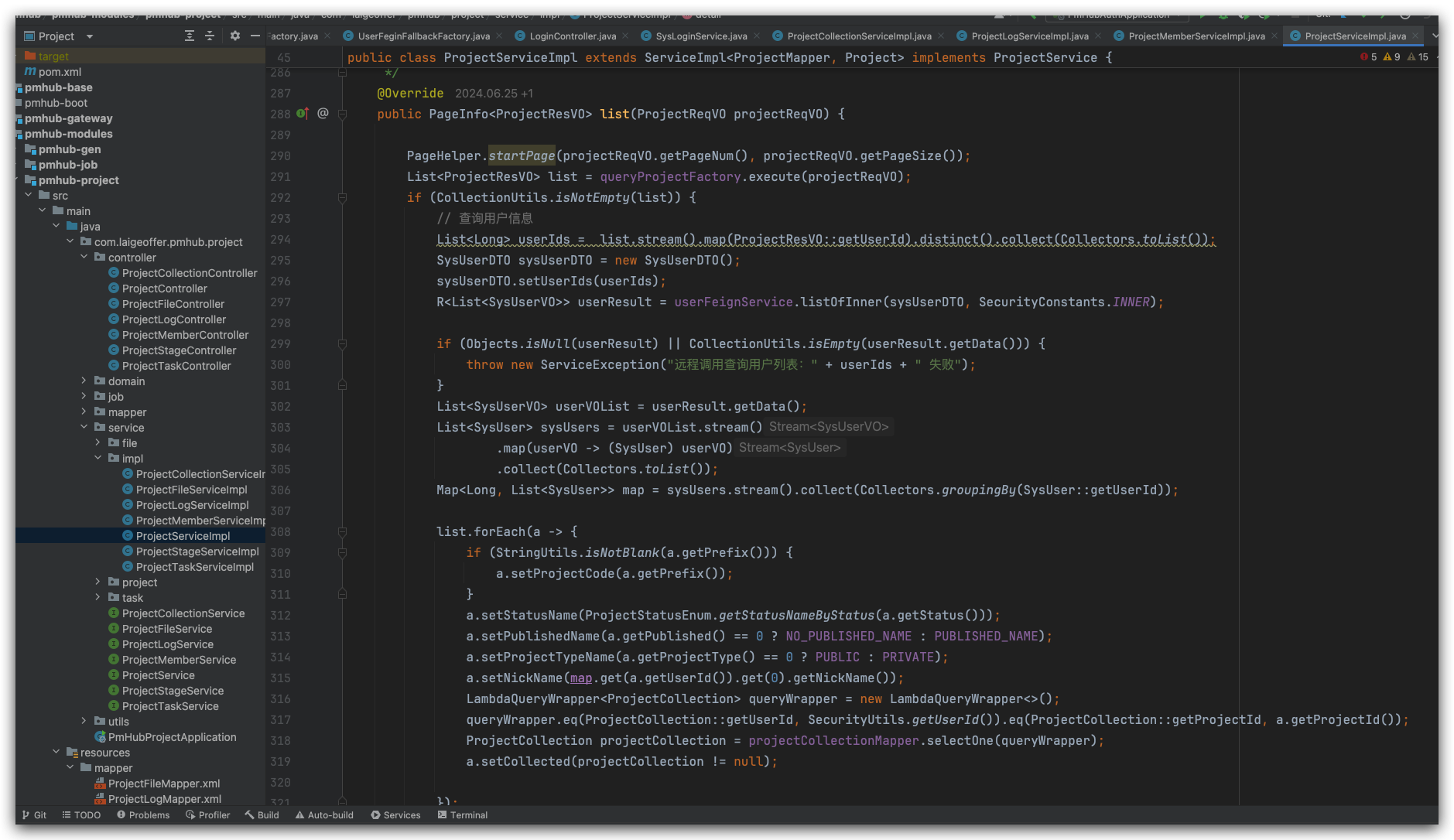Fold the if block at line 292
The width and height of the screenshot is (1454, 840).
(x=342, y=198)
